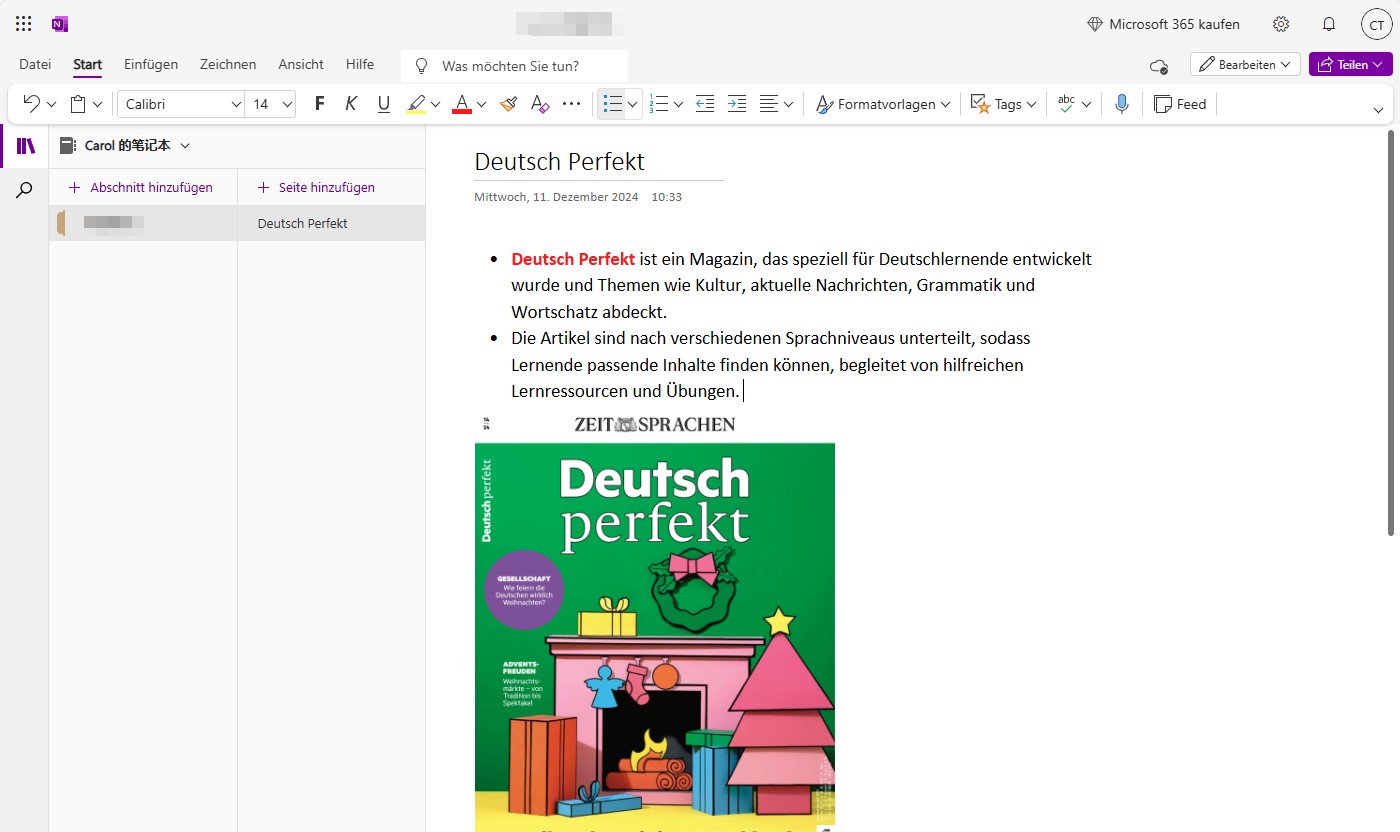Open the Carol notebook selector dropdown
Screen dimensions: 1400x832
click(x=124, y=146)
